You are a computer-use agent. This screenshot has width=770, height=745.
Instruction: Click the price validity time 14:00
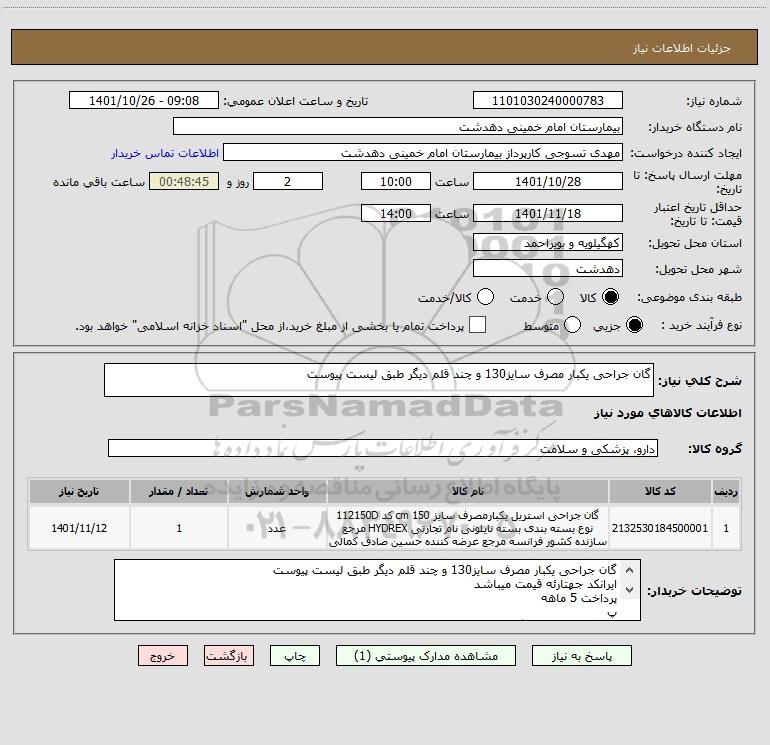click(396, 213)
